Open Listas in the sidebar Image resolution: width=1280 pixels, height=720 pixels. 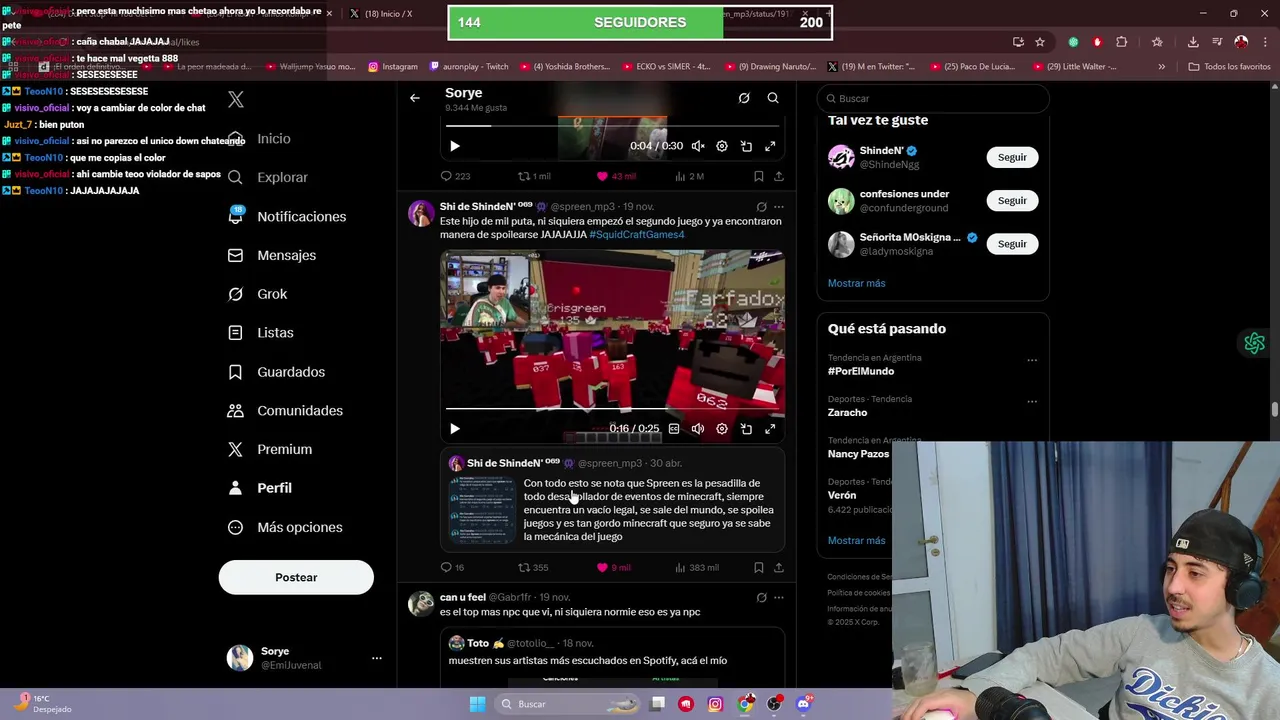260,333
